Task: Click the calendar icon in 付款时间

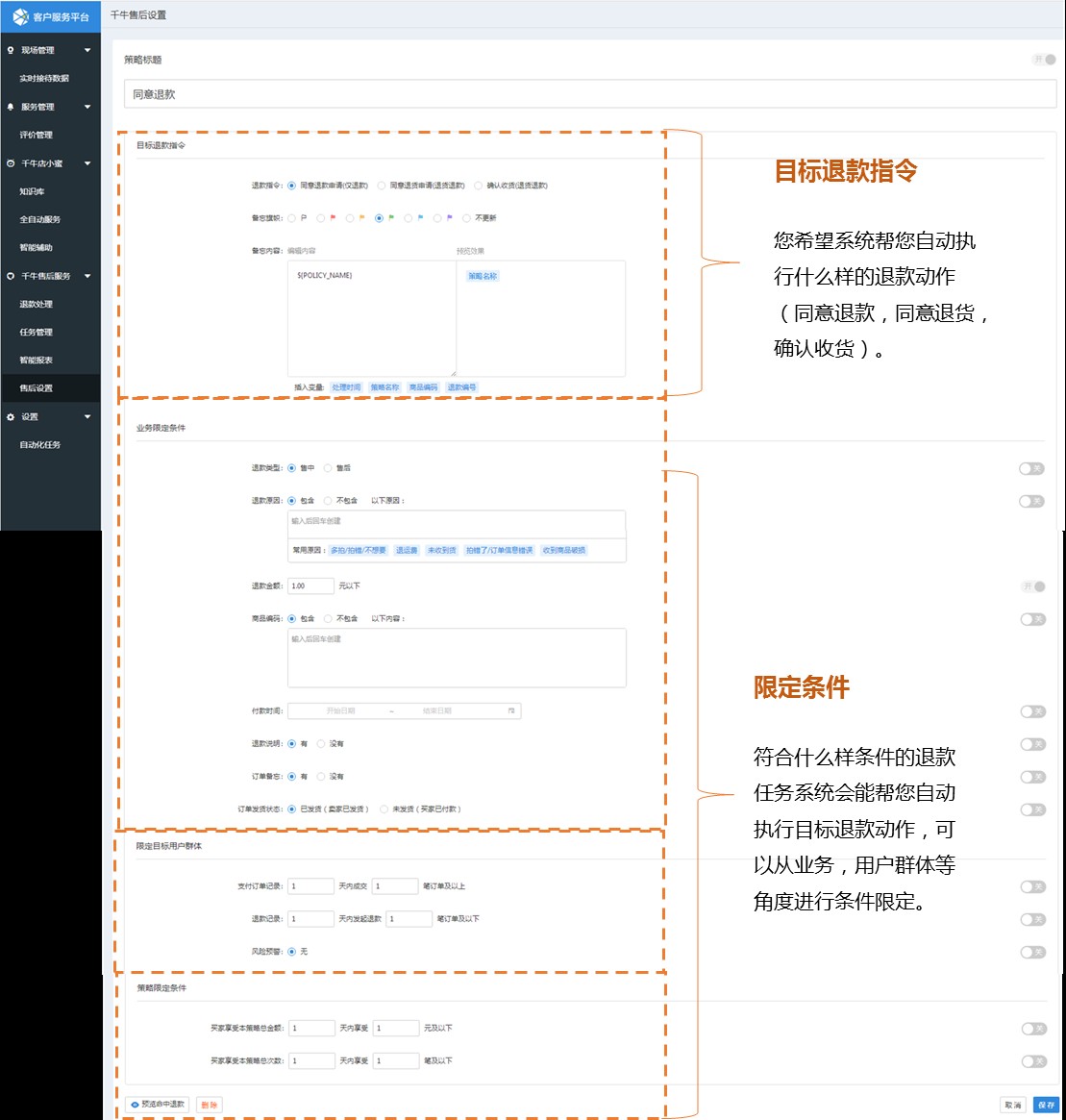Action: (511, 710)
